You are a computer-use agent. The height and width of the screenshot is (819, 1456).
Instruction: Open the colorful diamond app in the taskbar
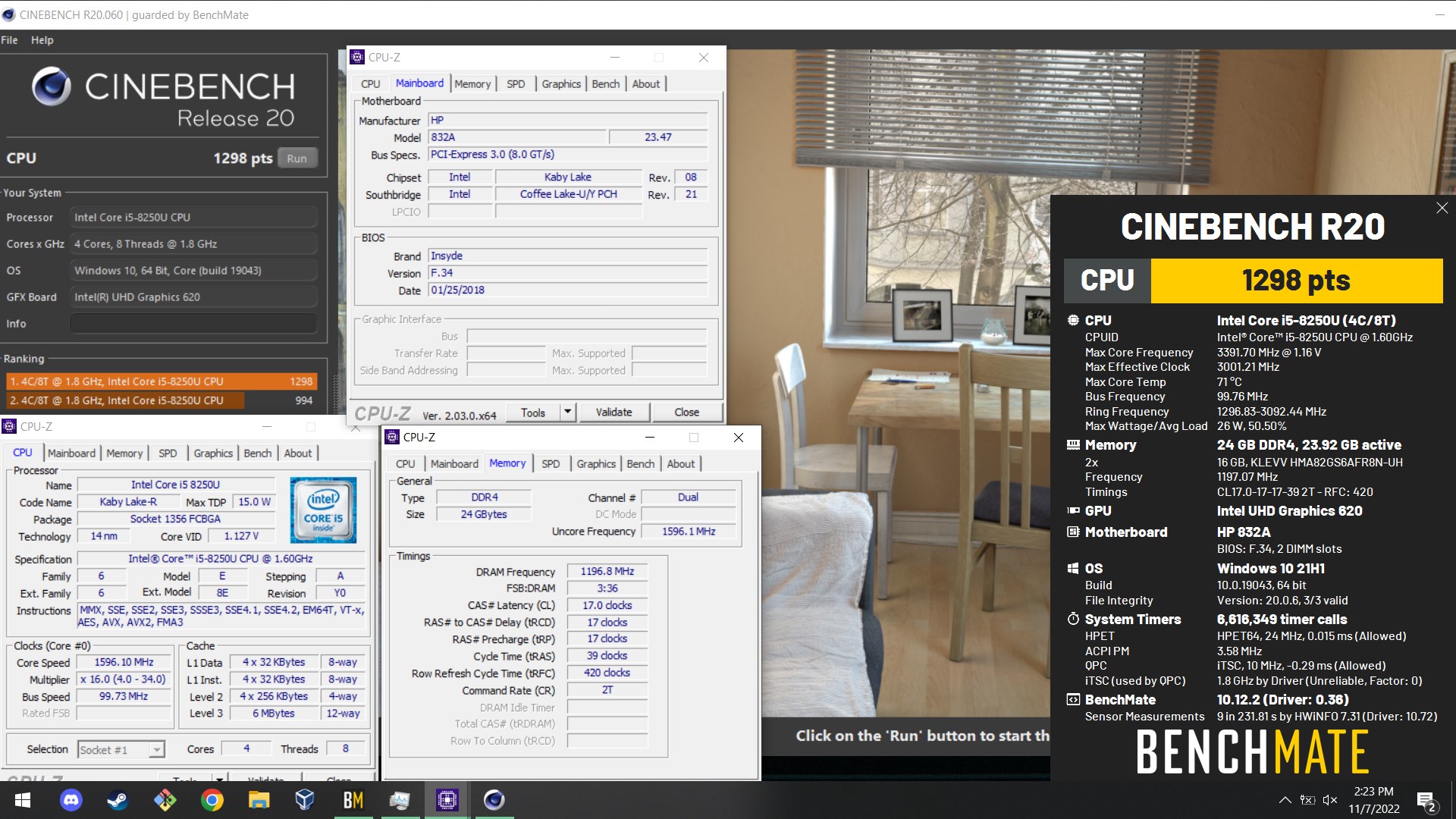click(165, 800)
